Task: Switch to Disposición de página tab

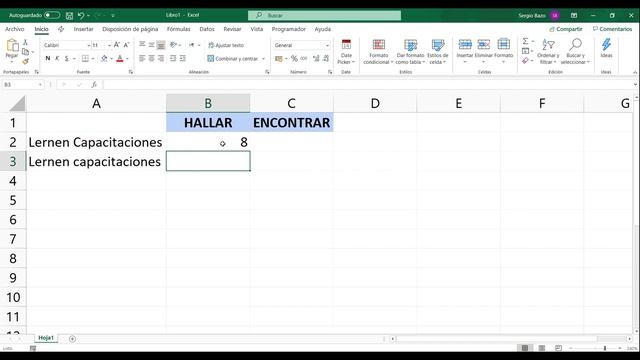Action: (130, 29)
